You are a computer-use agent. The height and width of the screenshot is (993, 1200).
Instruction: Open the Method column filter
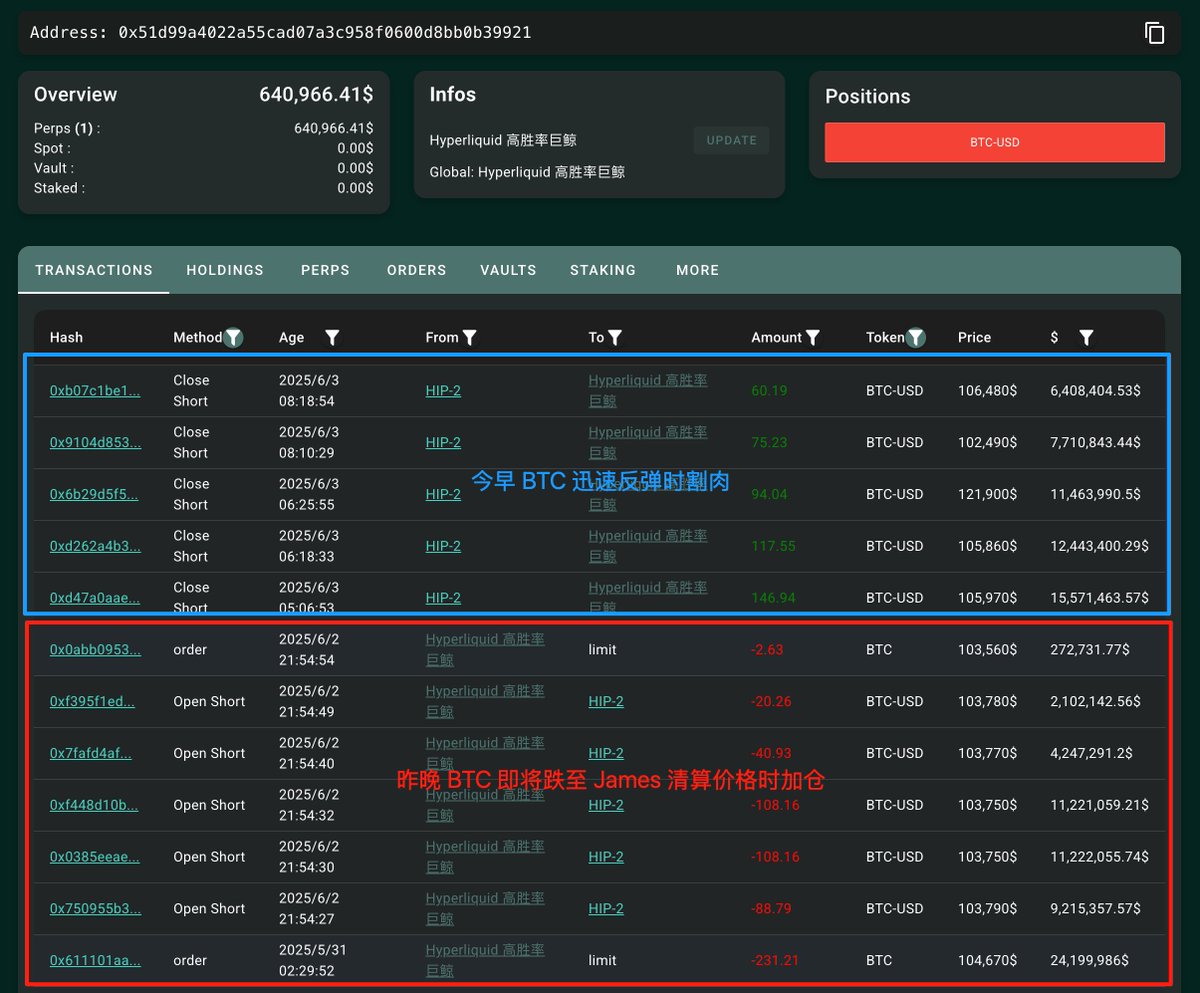(233, 338)
